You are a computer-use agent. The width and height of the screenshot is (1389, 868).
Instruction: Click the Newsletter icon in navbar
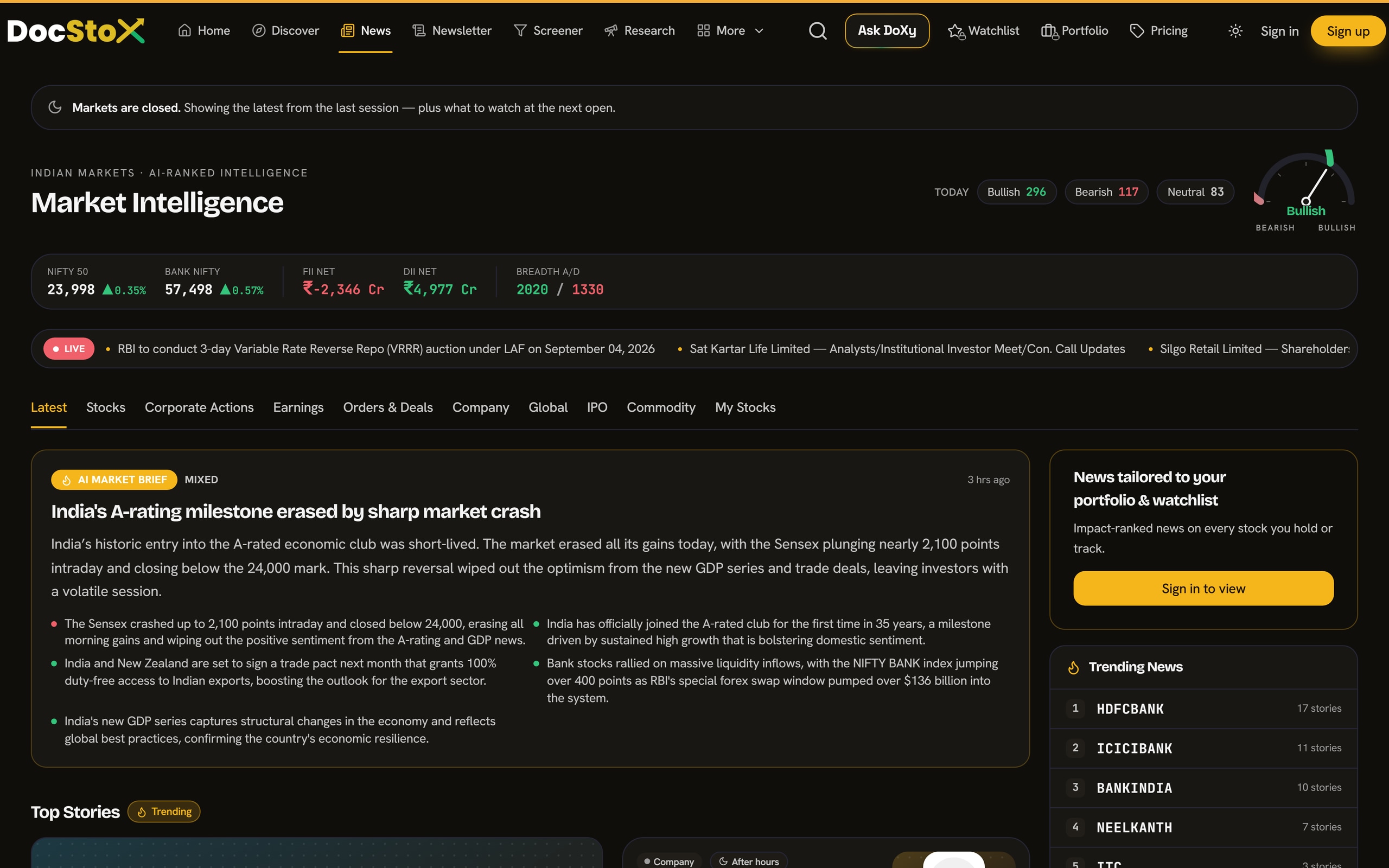click(419, 30)
